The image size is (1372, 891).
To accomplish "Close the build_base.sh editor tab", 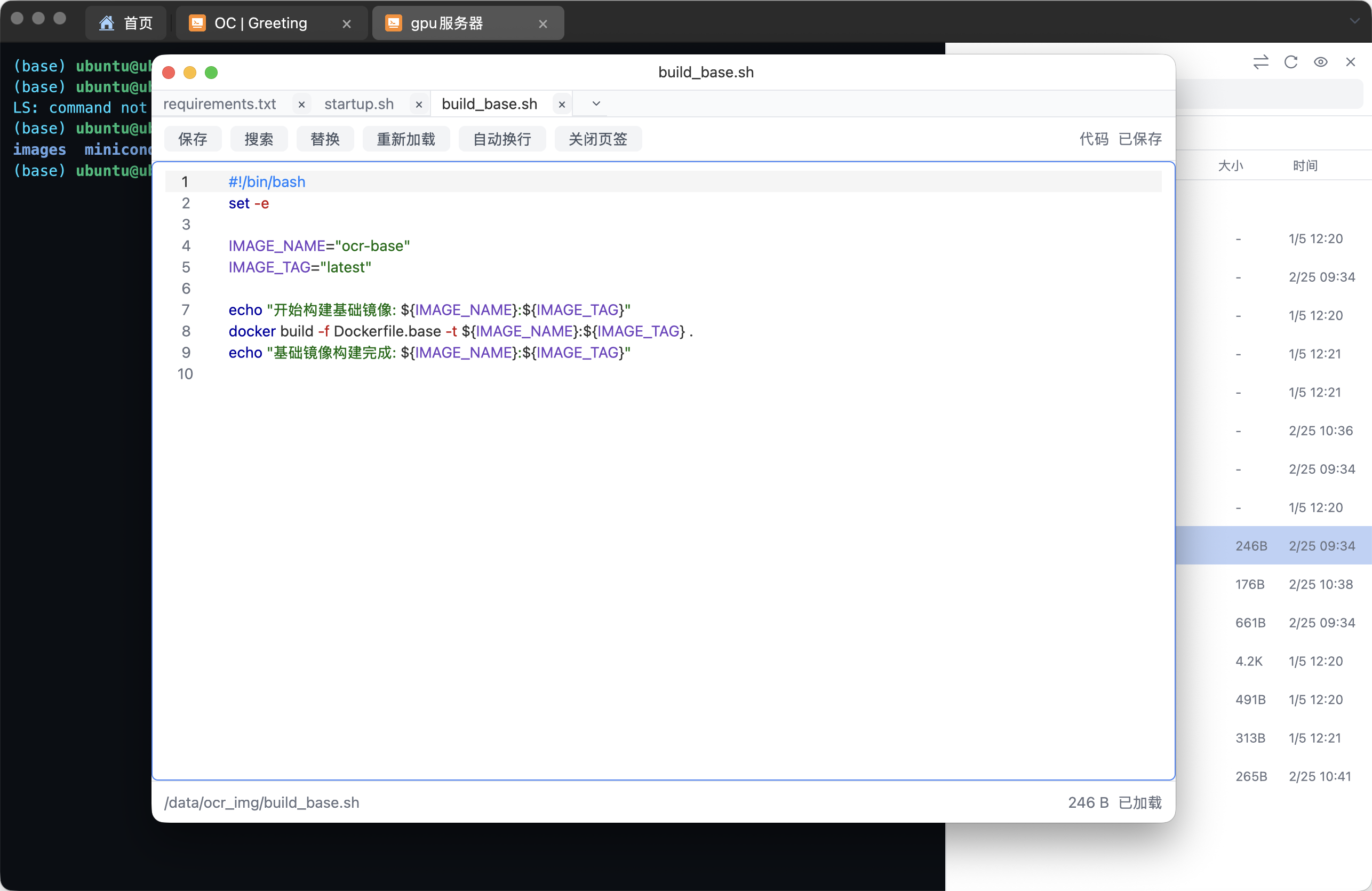I will 562,105.
